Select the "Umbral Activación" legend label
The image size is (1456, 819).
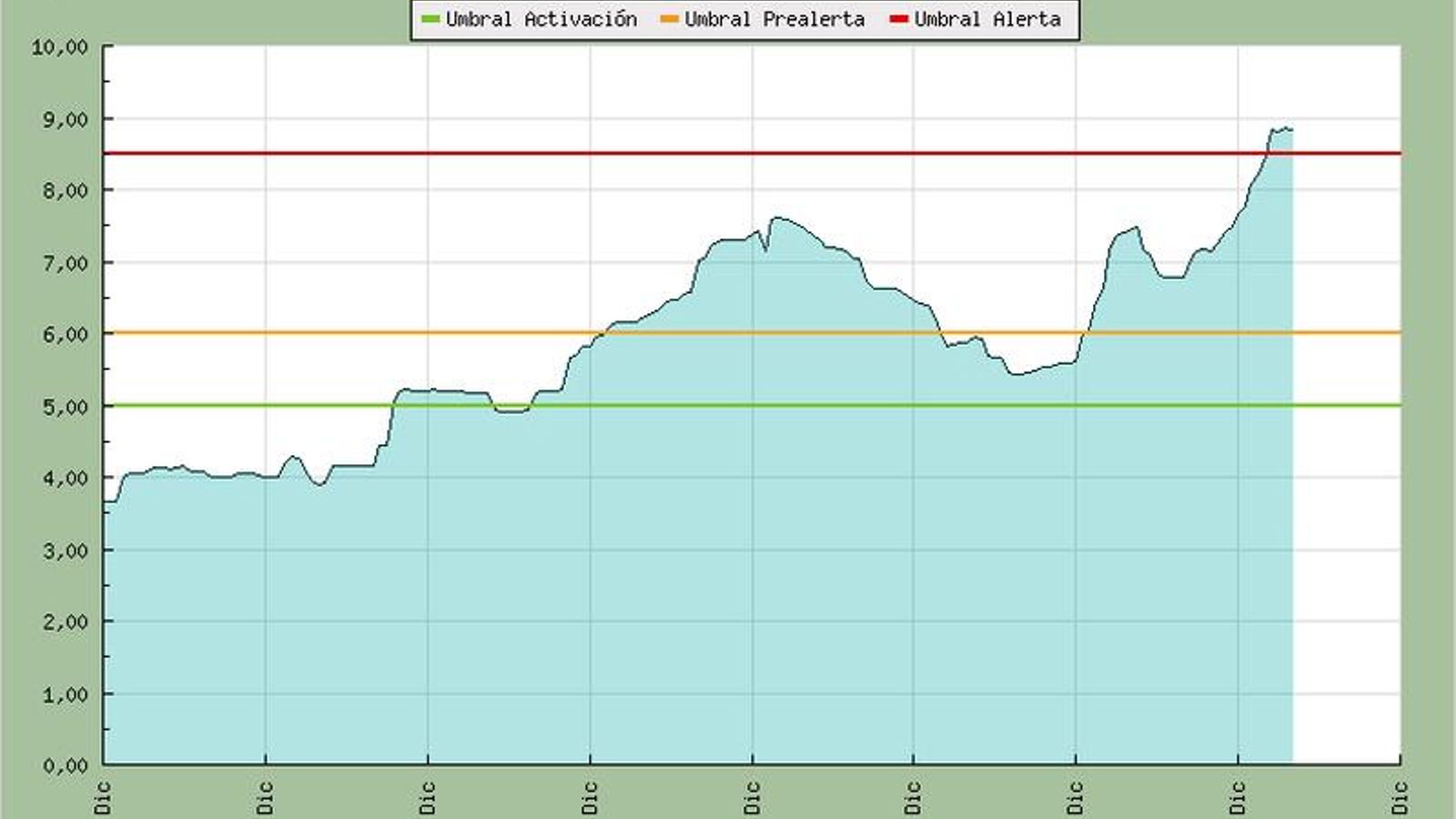click(541, 19)
